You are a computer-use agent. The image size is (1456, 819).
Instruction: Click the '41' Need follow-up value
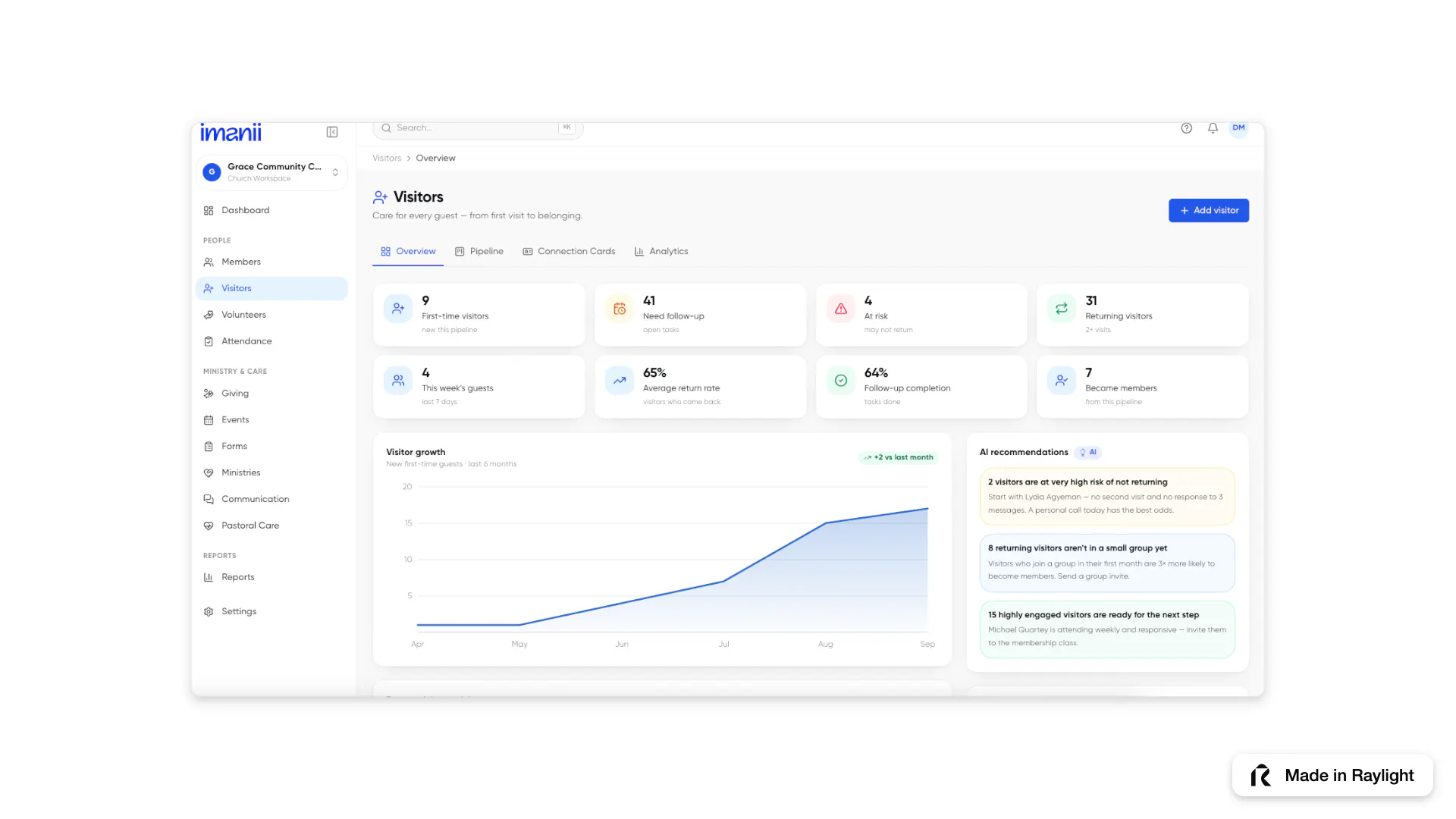pos(649,300)
